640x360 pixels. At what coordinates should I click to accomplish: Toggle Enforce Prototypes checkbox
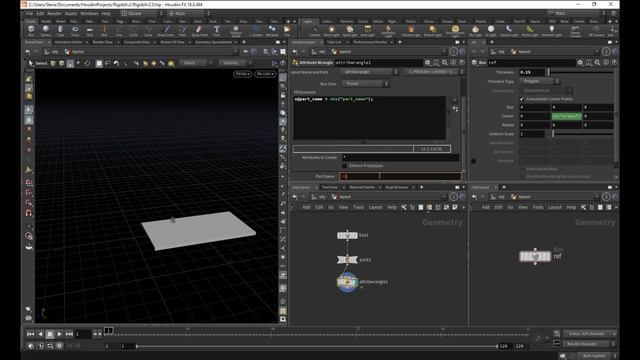[344, 166]
